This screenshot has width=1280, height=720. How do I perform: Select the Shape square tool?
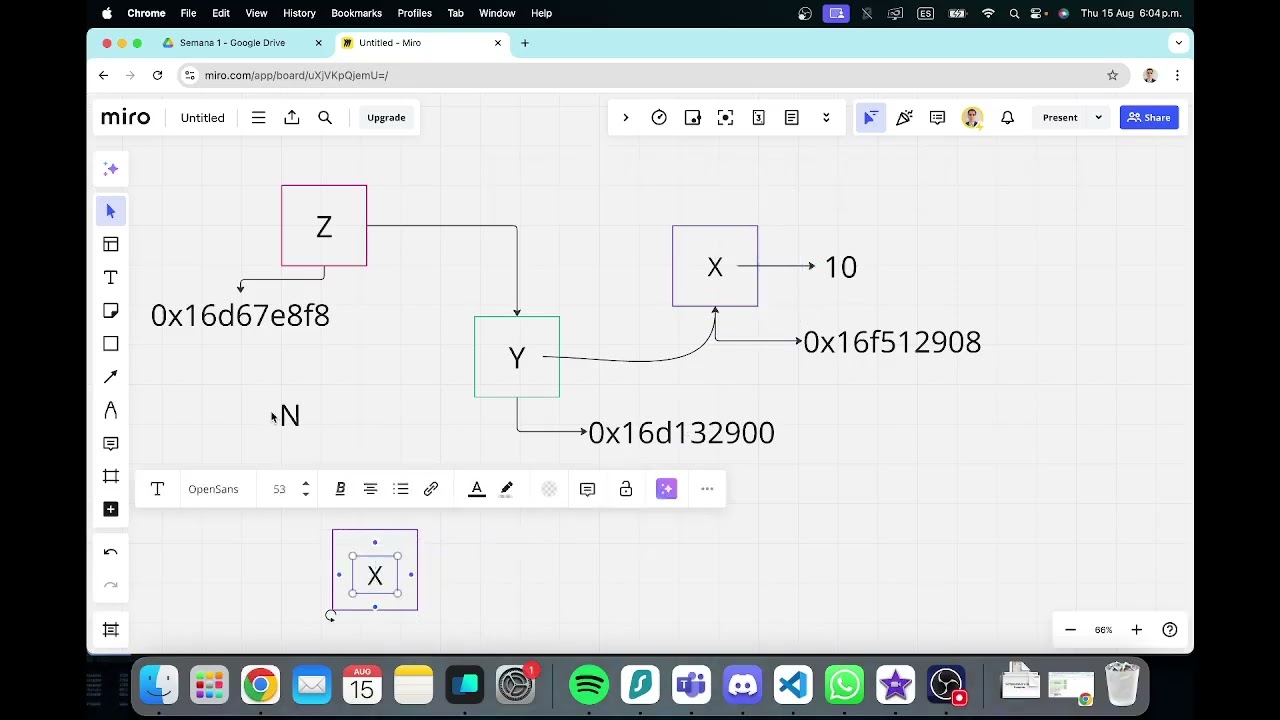[111, 344]
